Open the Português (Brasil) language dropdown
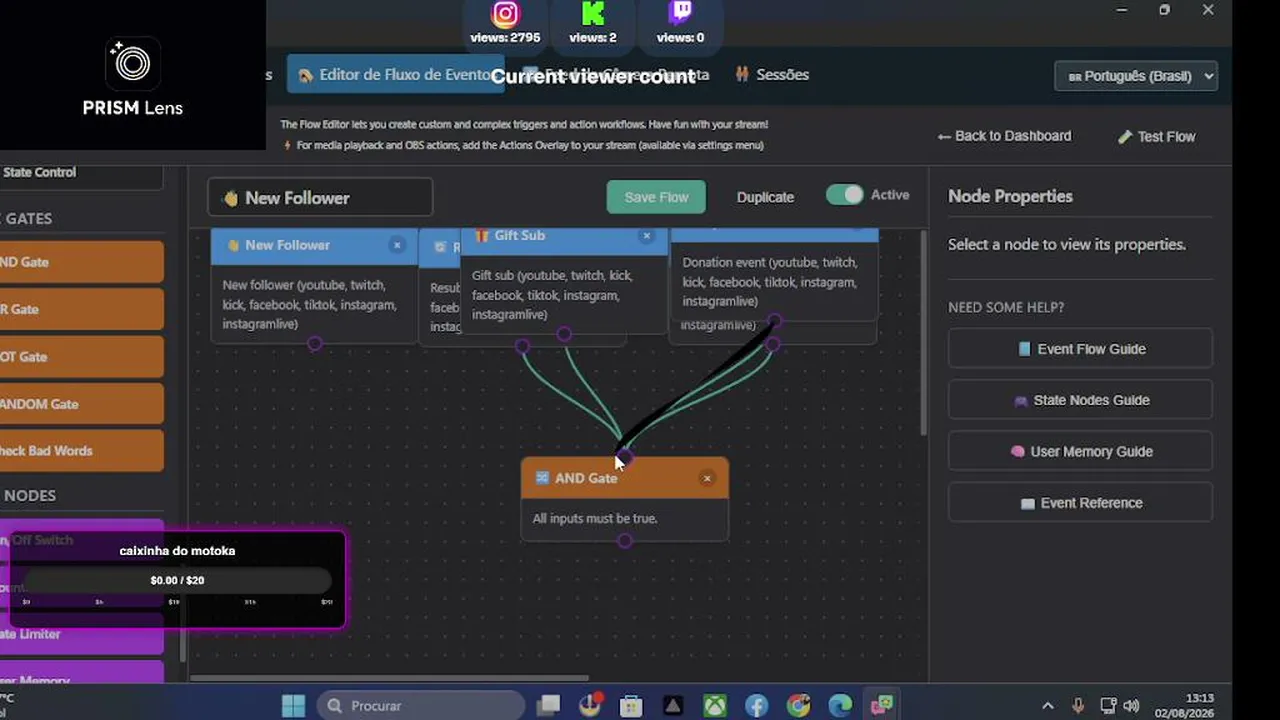 point(1136,76)
